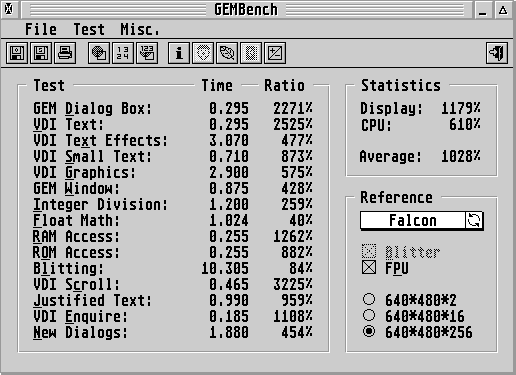Click the 123 with window toolbar icon
Image resolution: width=516 pixels, height=375 pixels.
pyautogui.click(x=147, y=53)
